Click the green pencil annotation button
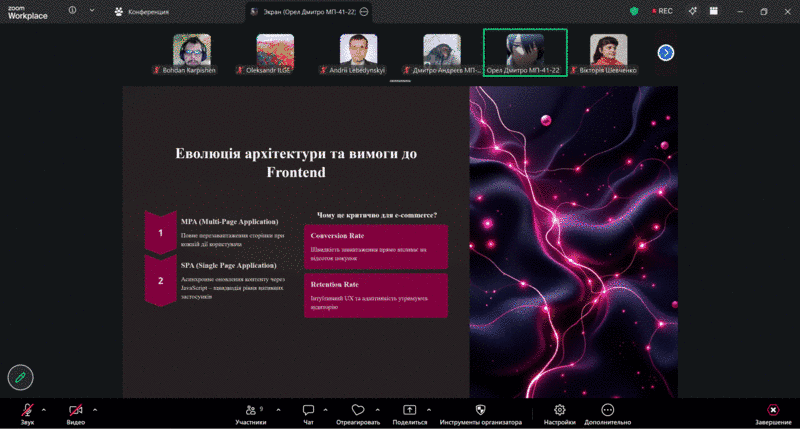 point(20,377)
